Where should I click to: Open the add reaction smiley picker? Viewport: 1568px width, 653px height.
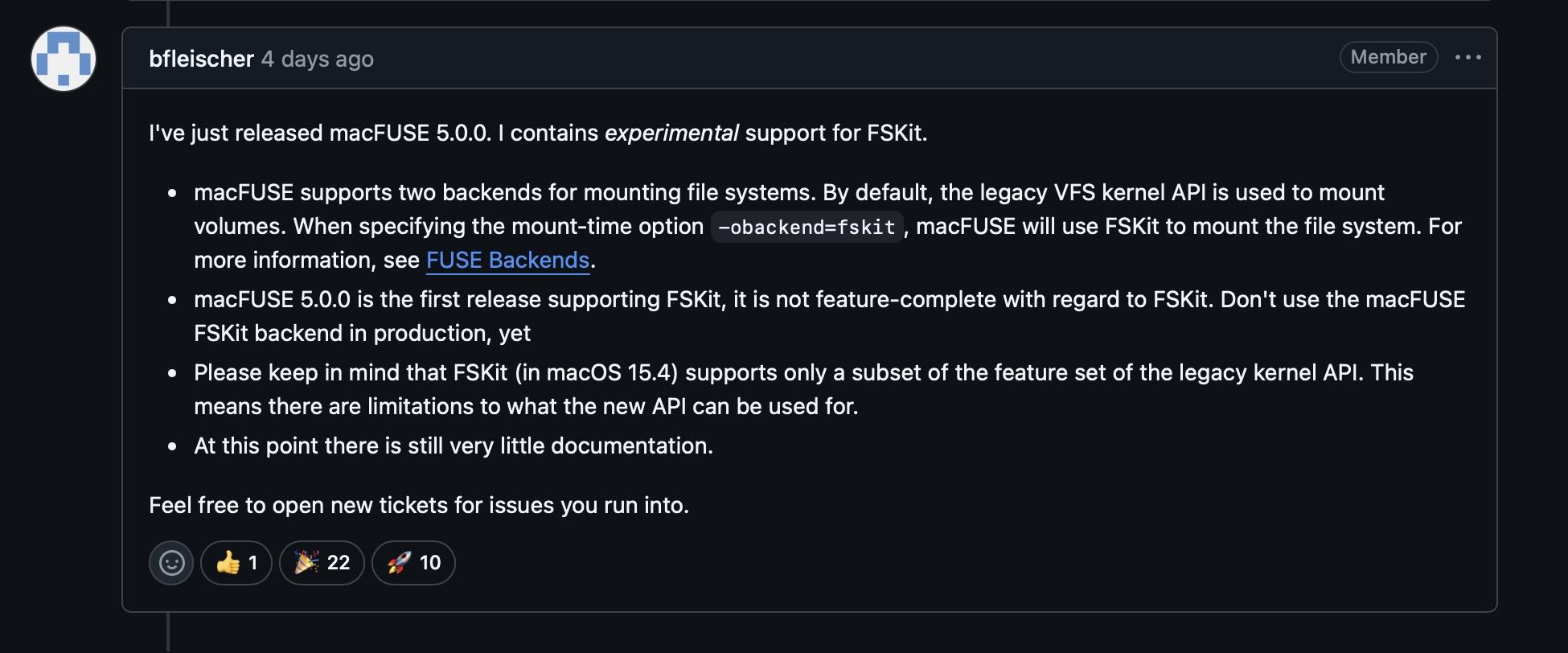171,562
